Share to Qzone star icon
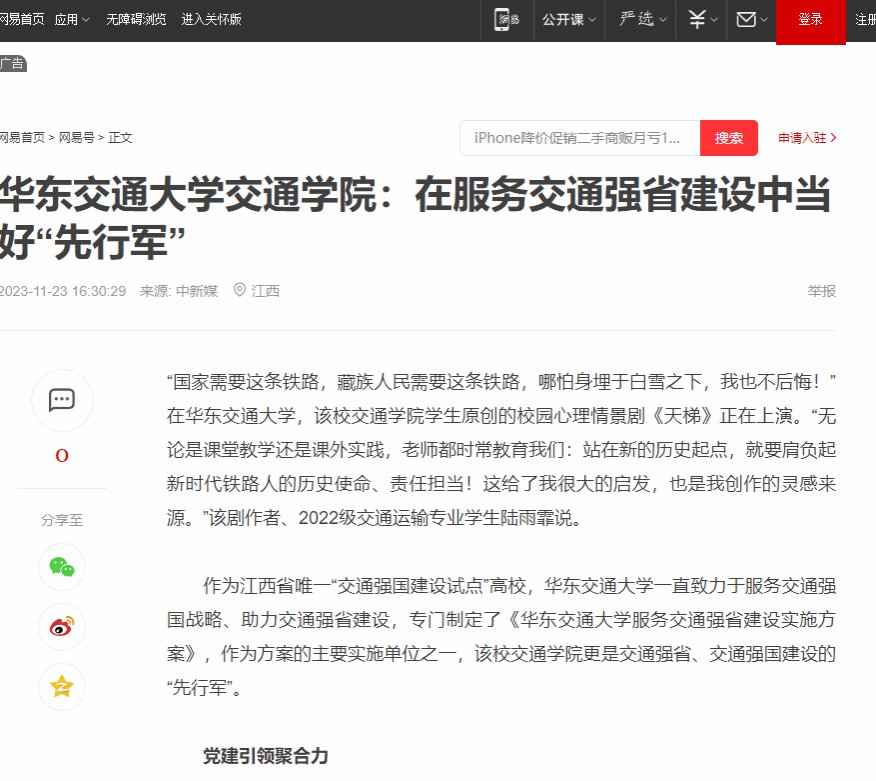 coord(62,687)
